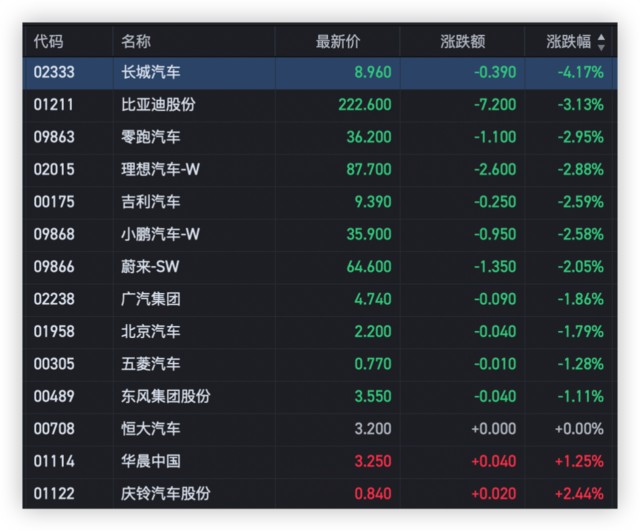This screenshot has height=531, width=640.
Task: Click stock code 01211
Action: point(54,104)
